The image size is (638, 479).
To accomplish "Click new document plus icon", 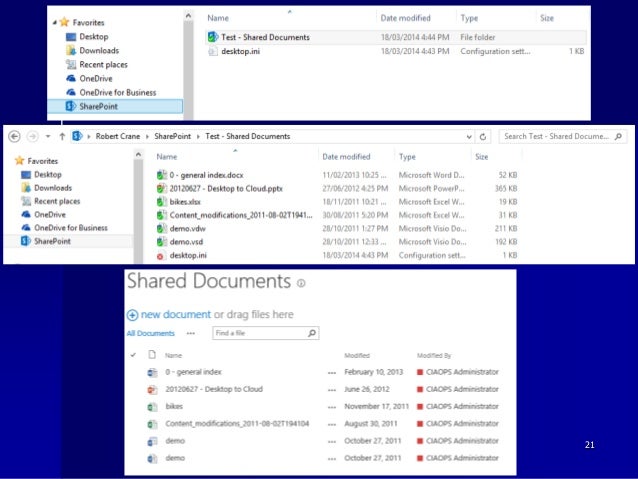I will 132,315.
